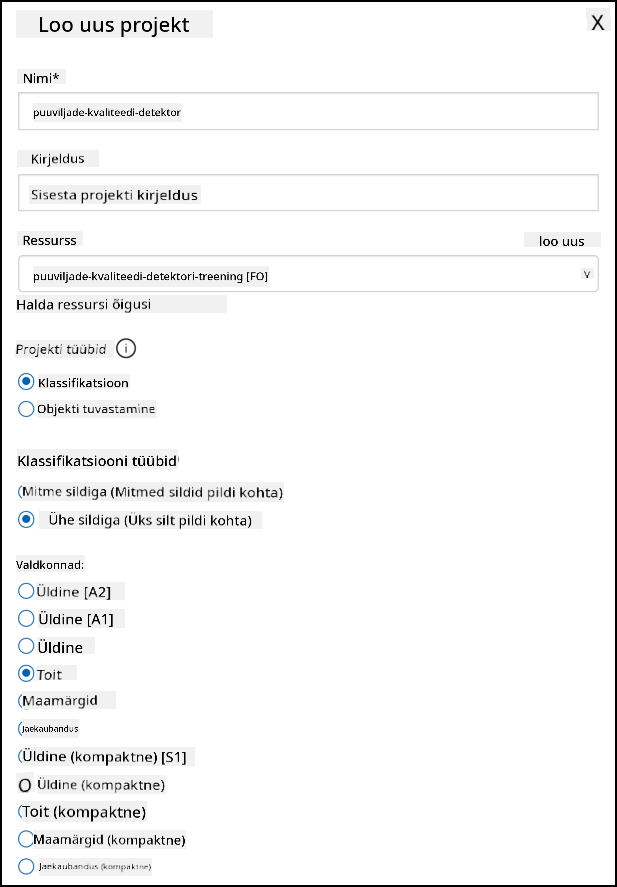617x887 pixels.
Task: Select the Klassifikatsioon project type
Action: pyautogui.click(x=26, y=382)
